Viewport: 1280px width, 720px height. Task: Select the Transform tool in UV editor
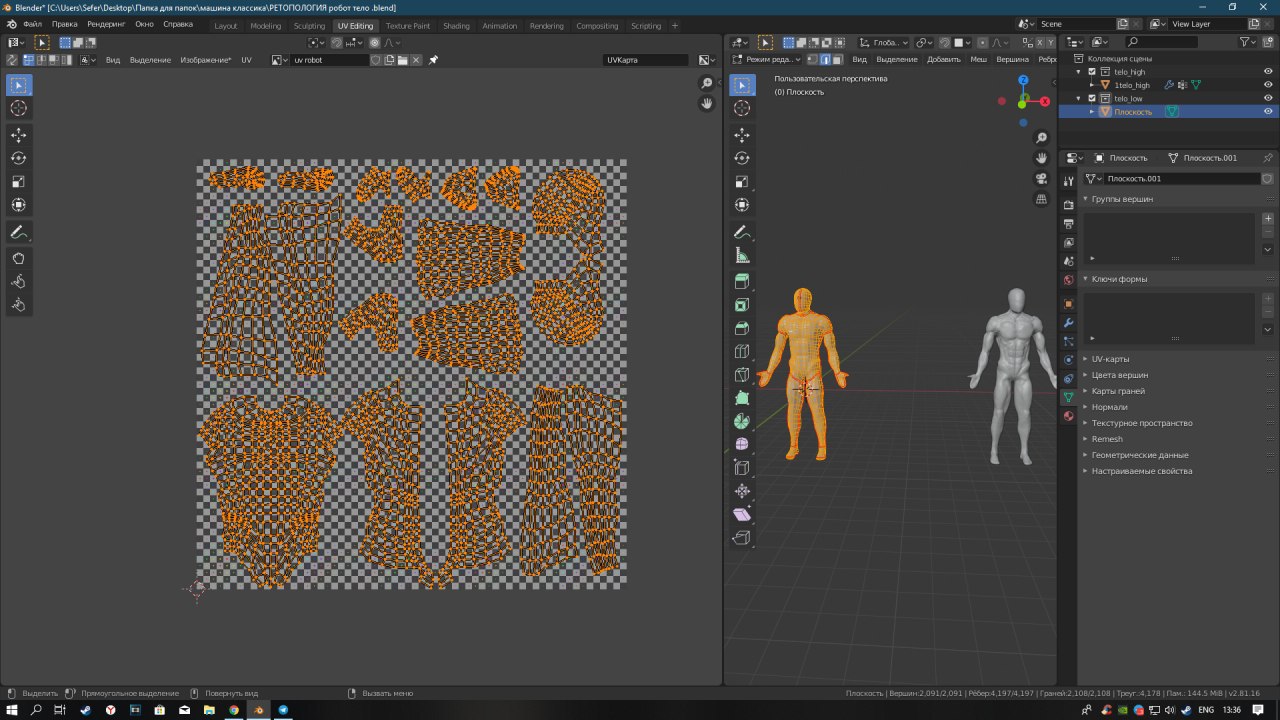click(x=18, y=205)
